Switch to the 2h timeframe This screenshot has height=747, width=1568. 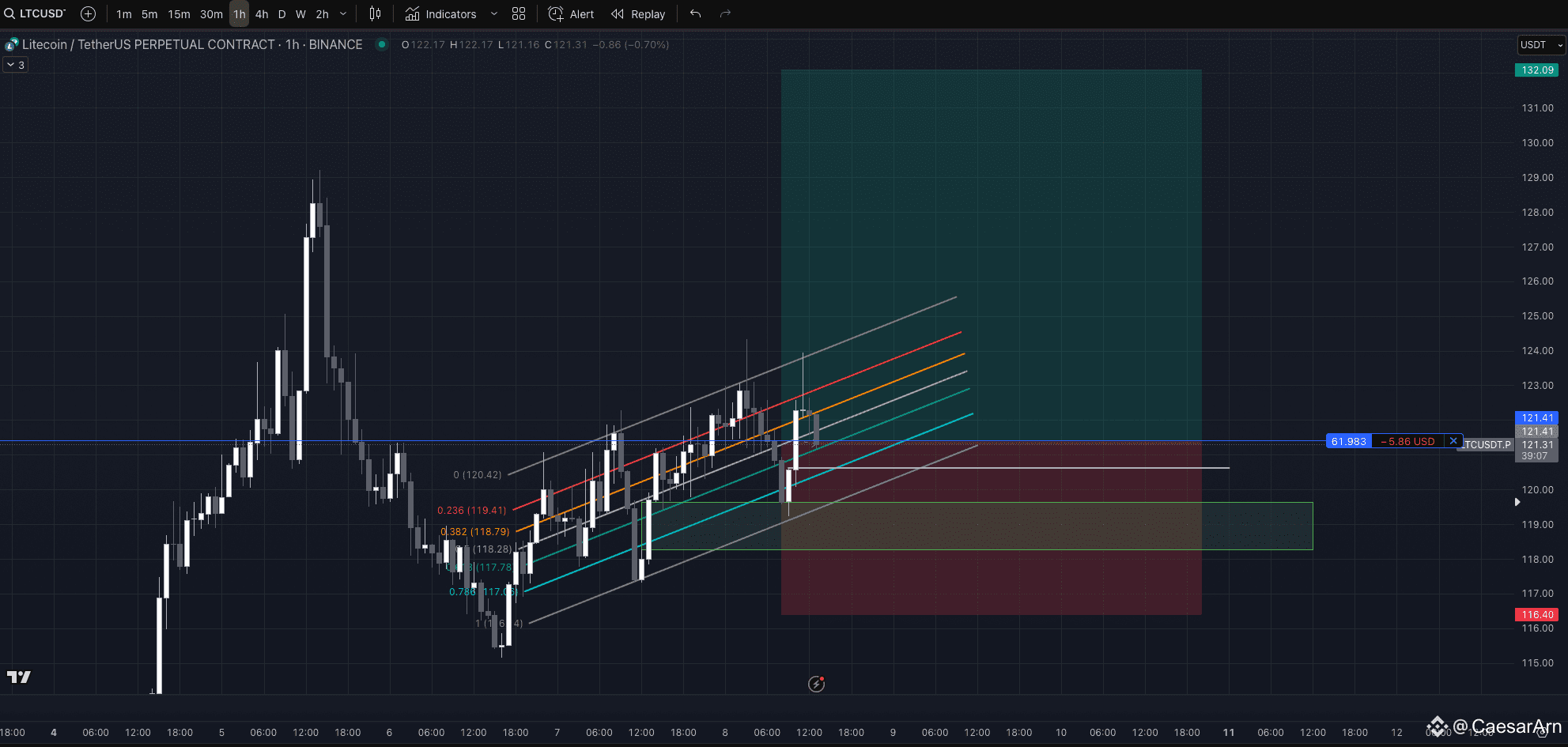point(322,14)
